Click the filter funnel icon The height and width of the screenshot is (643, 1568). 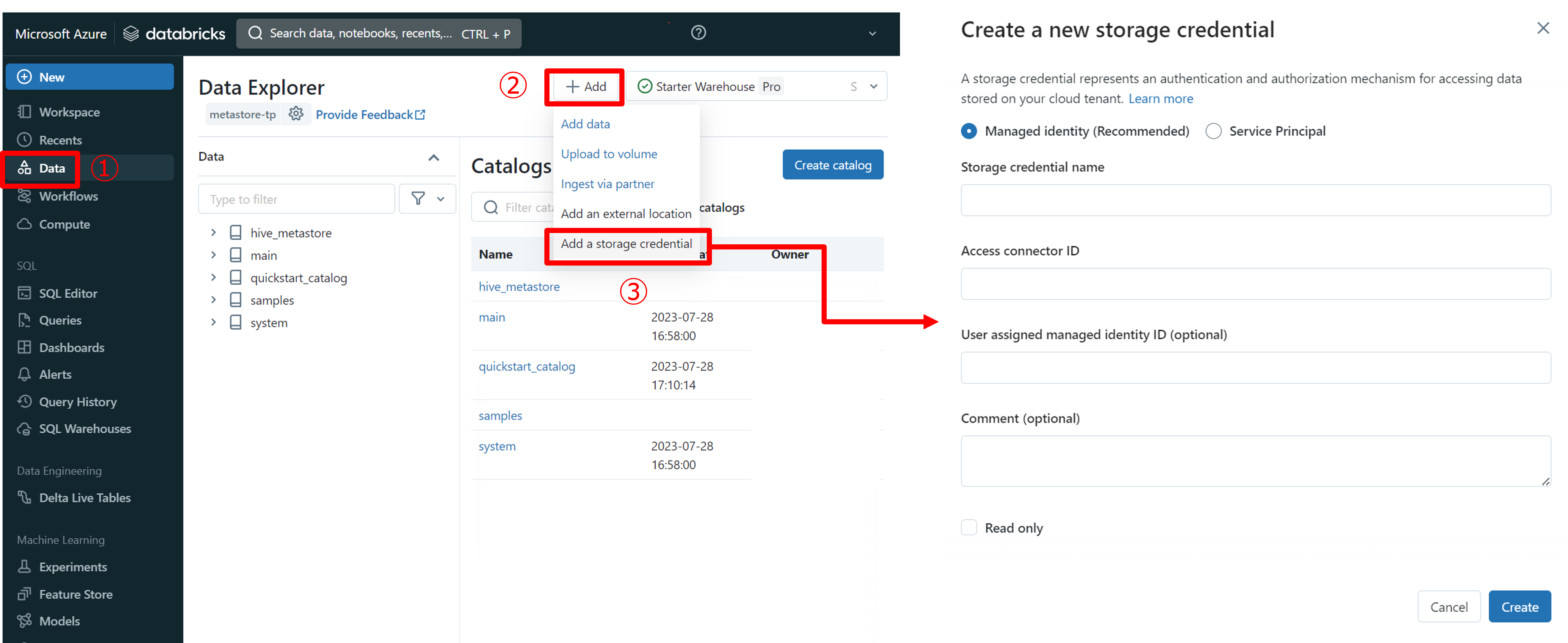click(418, 198)
